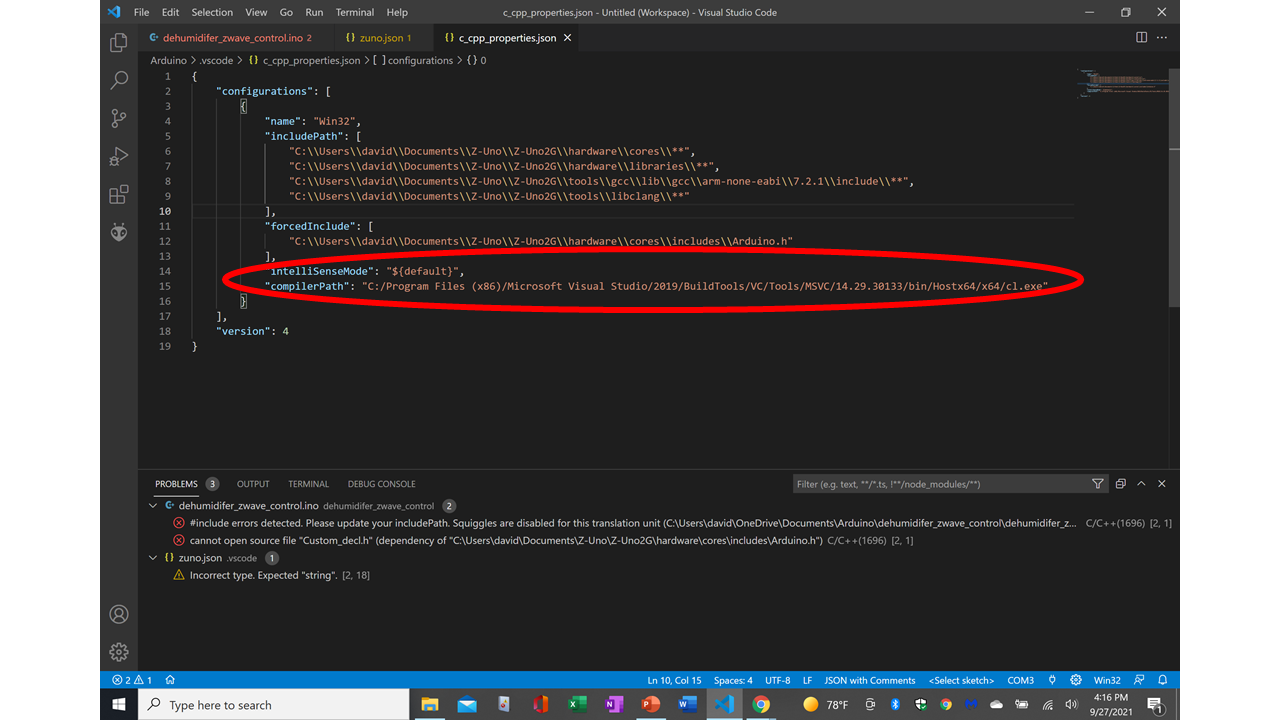The width and height of the screenshot is (1280, 720).
Task: Open the File menu
Action: click(141, 12)
